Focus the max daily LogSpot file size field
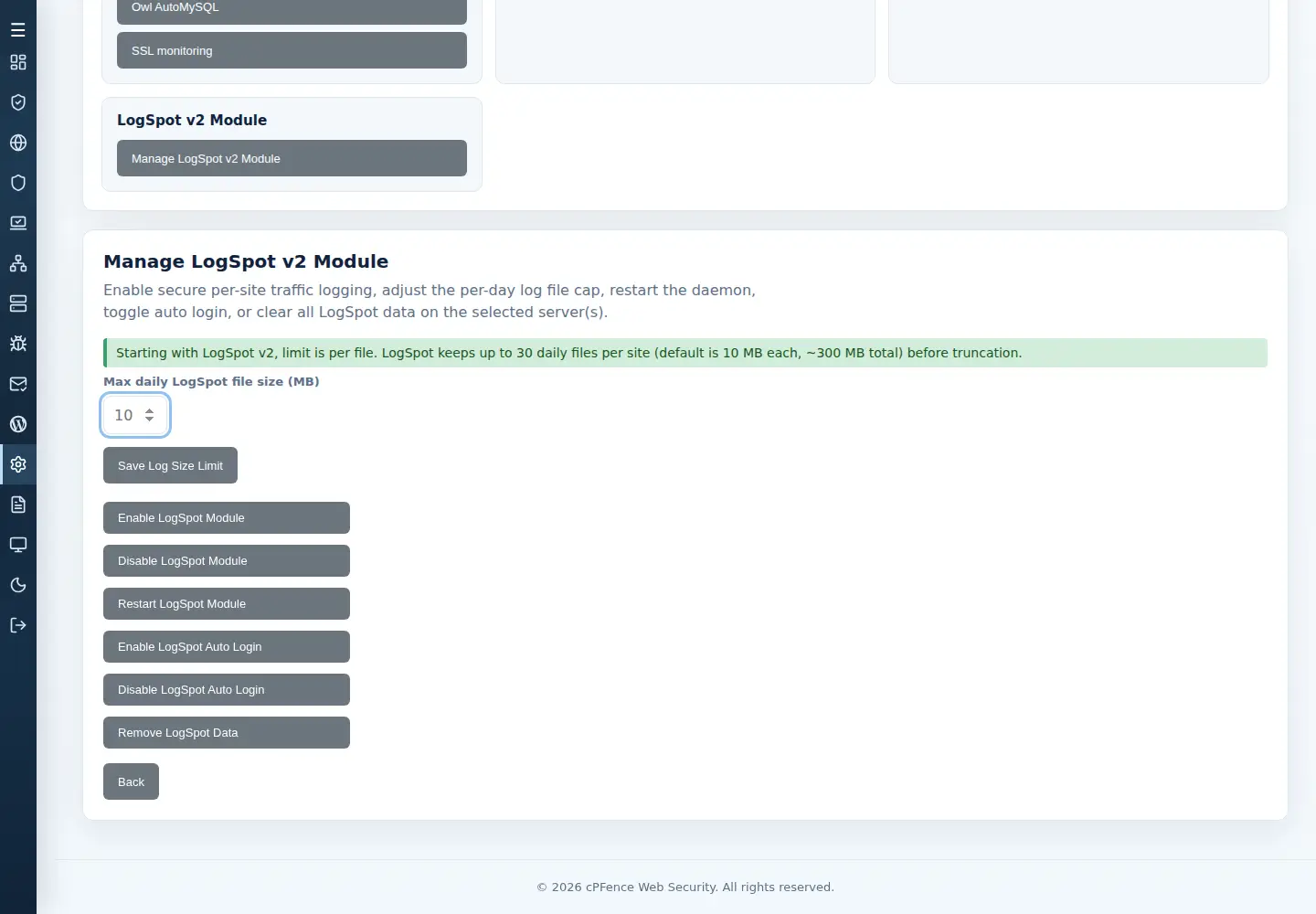This screenshot has width=1316, height=914. point(135,415)
